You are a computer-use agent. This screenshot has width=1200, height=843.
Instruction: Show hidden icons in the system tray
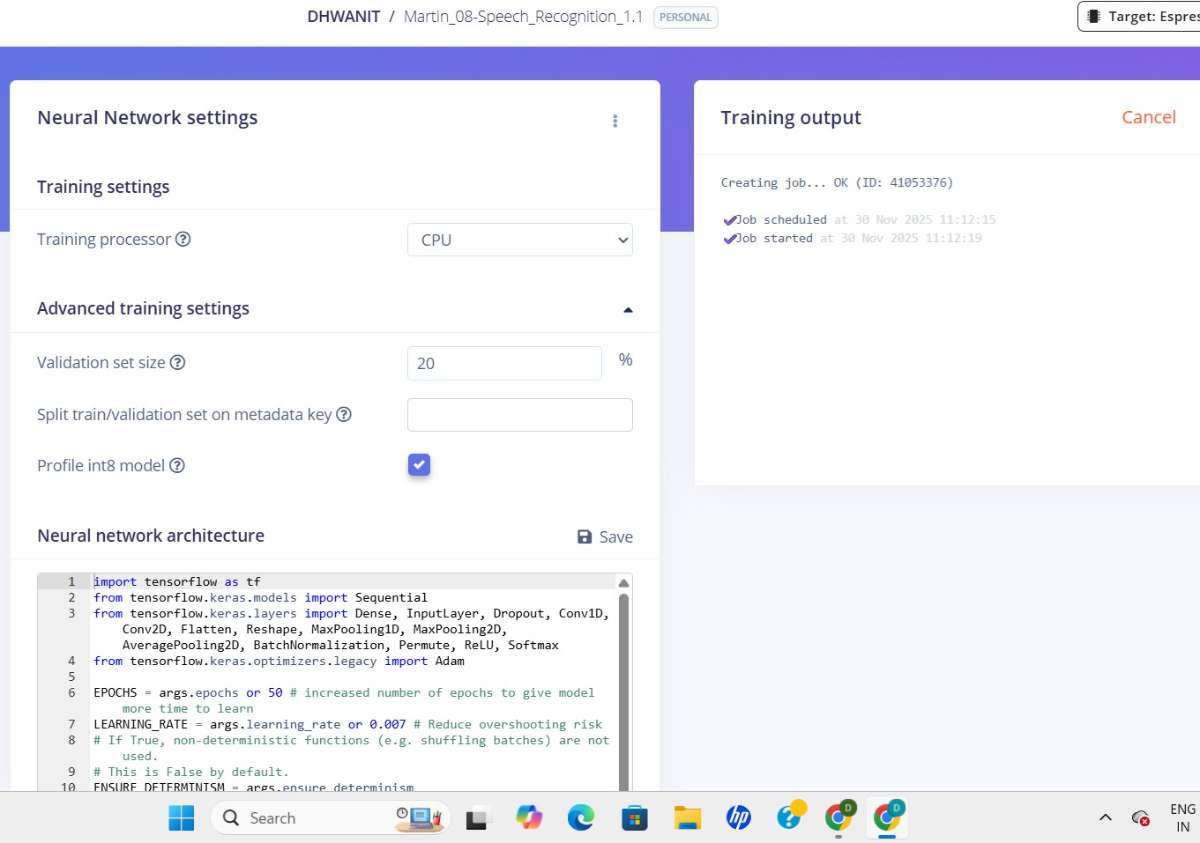coord(1105,818)
